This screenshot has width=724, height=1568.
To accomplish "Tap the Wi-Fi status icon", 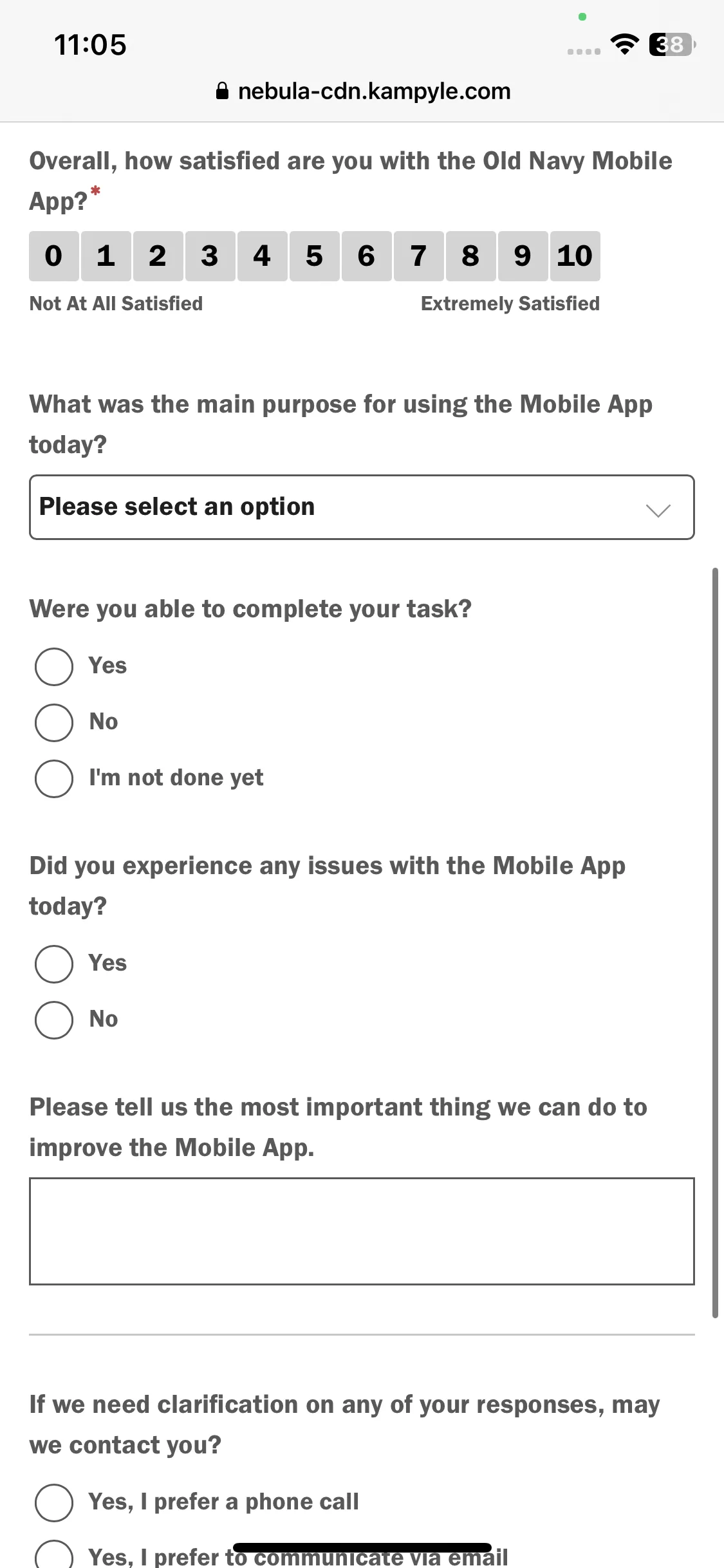I will click(624, 44).
